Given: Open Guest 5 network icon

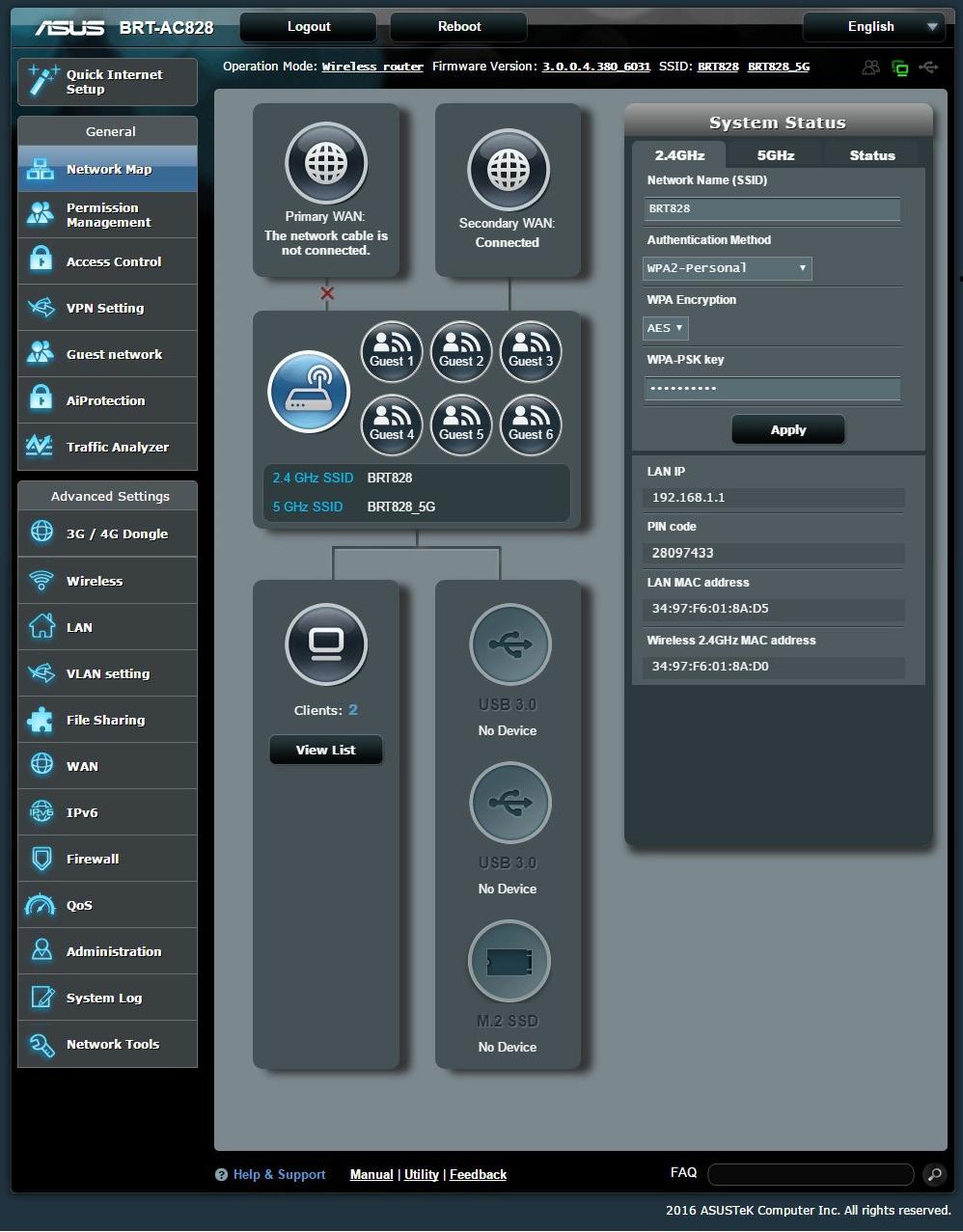Looking at the screenshot, I should (461, 425).
